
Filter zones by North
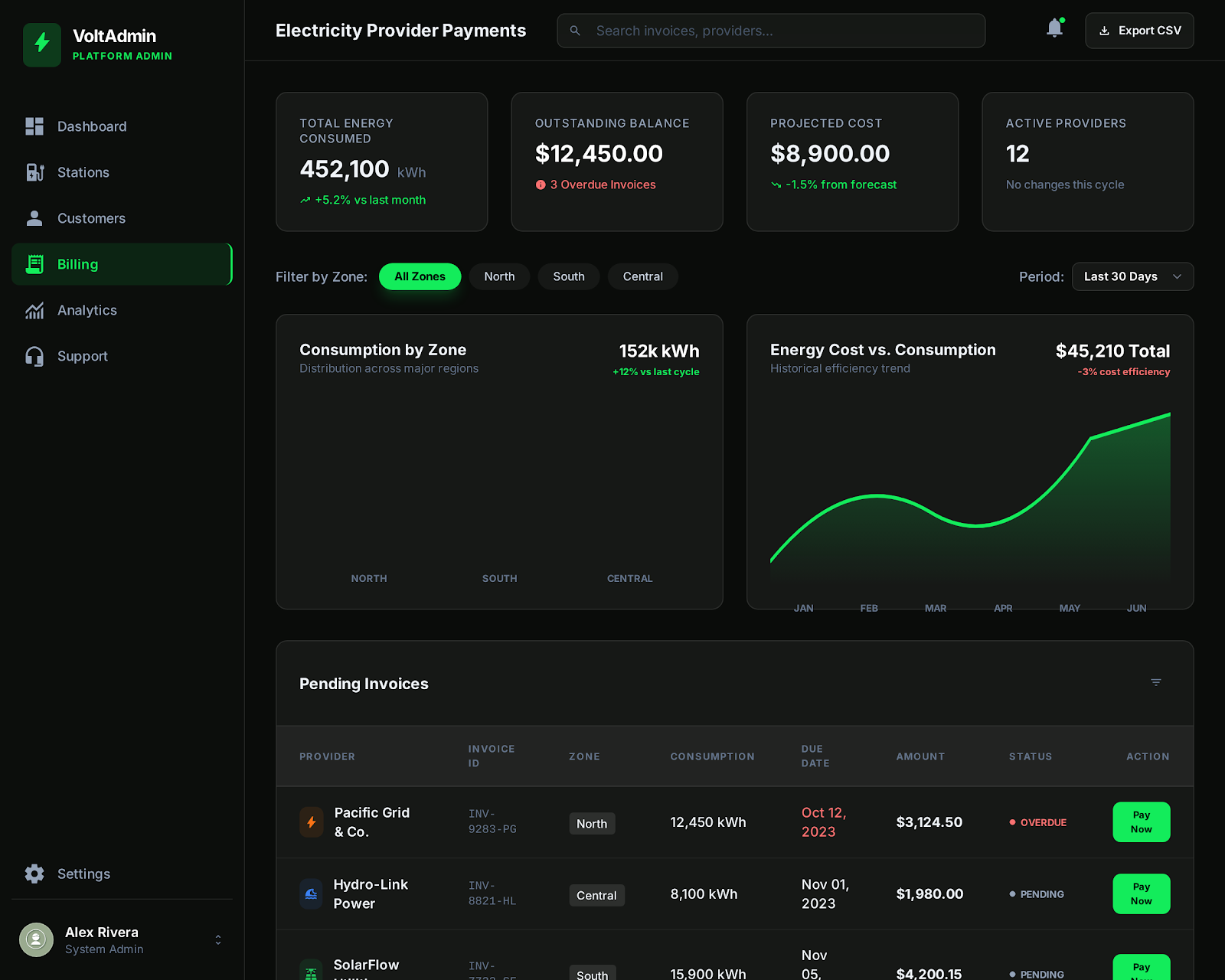tap(499, 276)
